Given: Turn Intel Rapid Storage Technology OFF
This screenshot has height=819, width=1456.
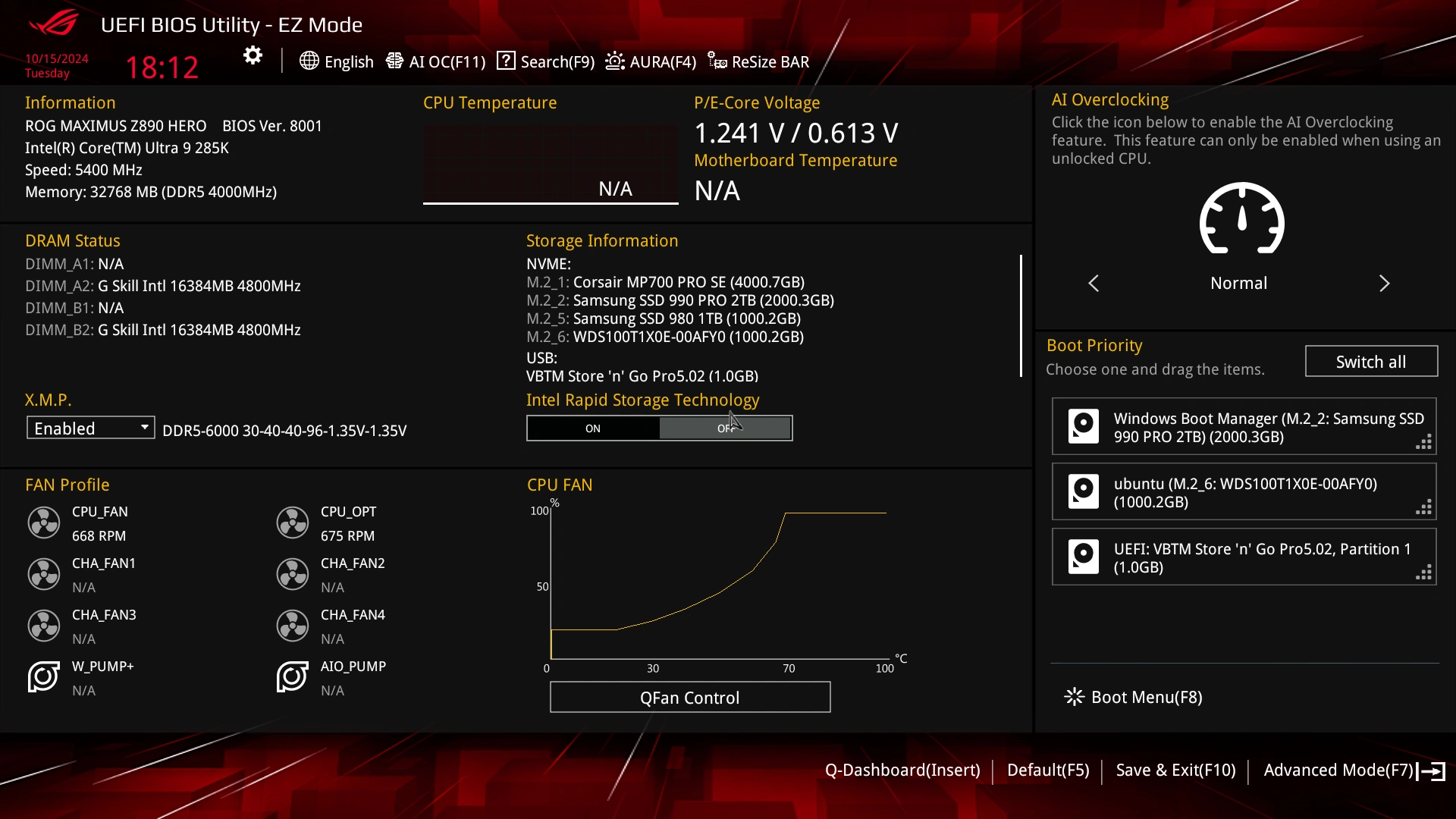Looking at the screenshot, I should tap(726, 428).
